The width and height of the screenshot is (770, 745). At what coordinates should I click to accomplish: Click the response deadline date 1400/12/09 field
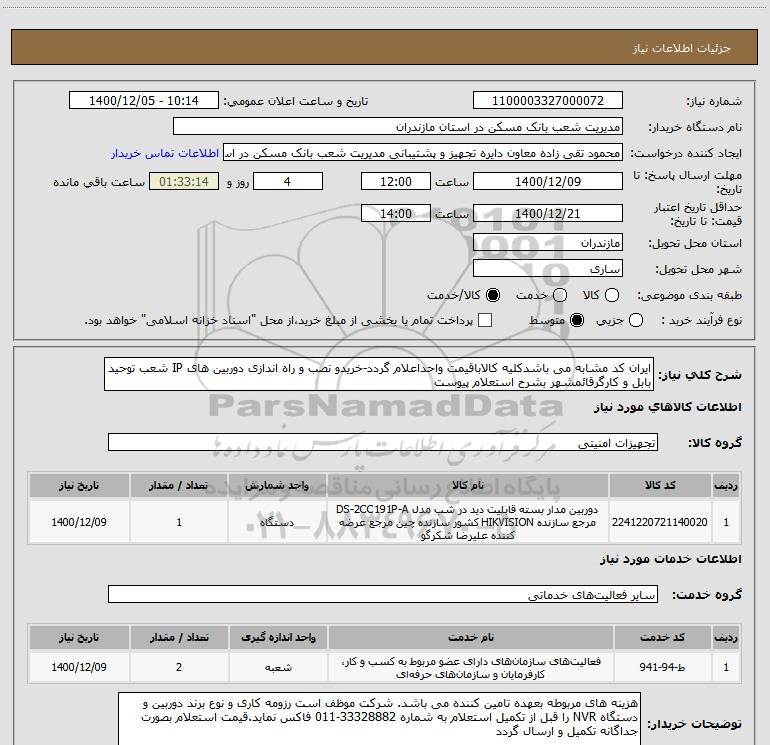548,182
